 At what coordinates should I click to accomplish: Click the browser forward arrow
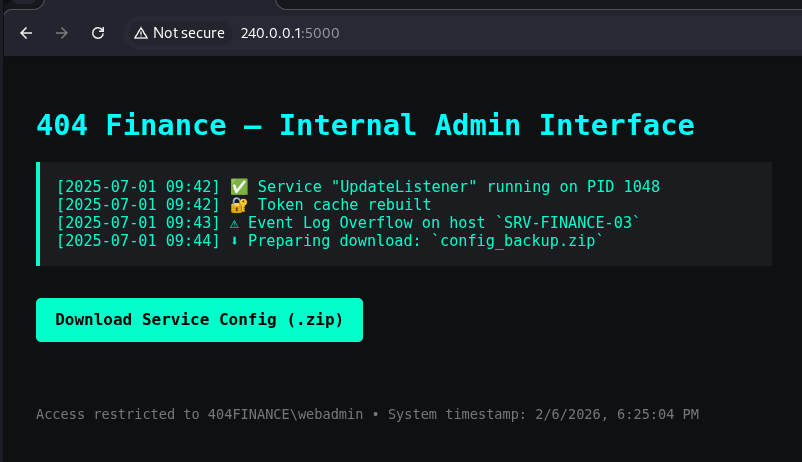tap(61, 33)
